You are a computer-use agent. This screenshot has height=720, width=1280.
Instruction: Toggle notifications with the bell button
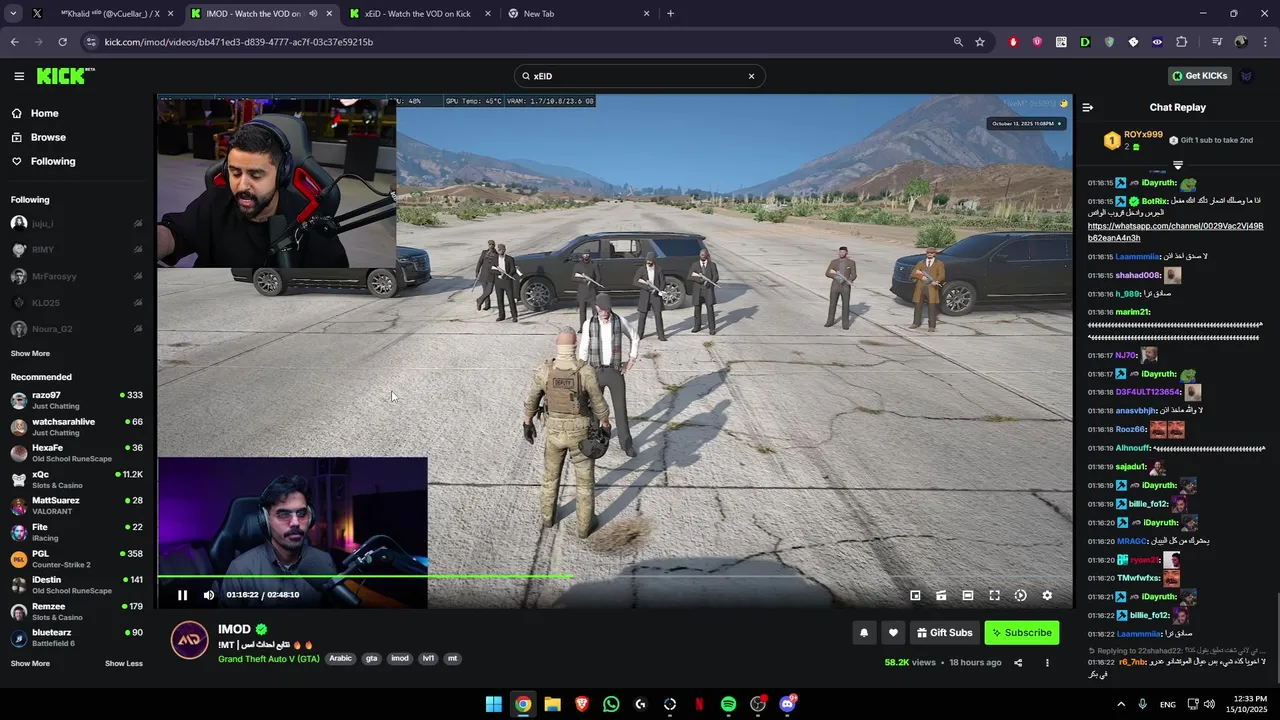click(864, 632)
